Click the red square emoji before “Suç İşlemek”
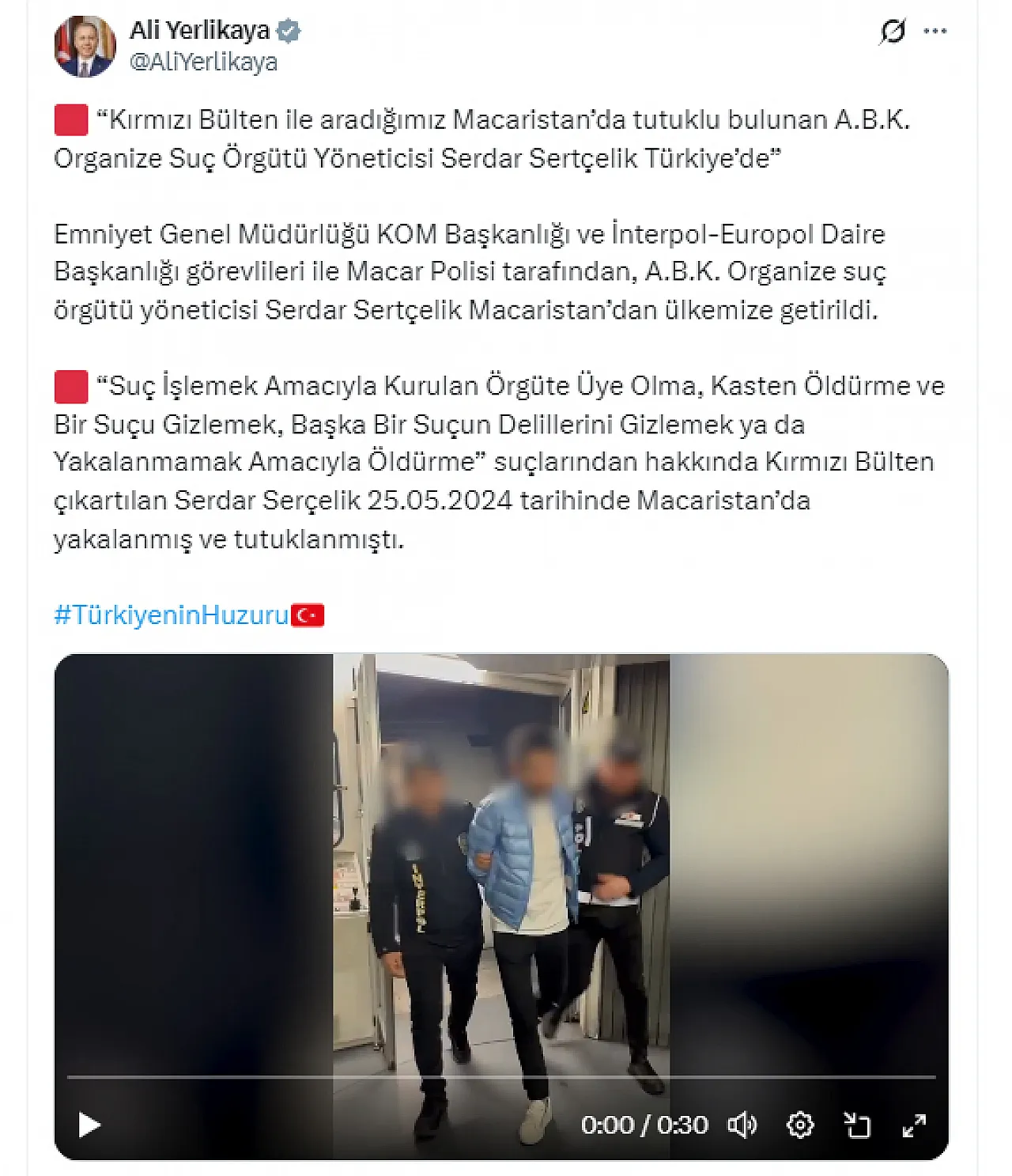Screen dimensions: 1012x1176 pos(70,386)
